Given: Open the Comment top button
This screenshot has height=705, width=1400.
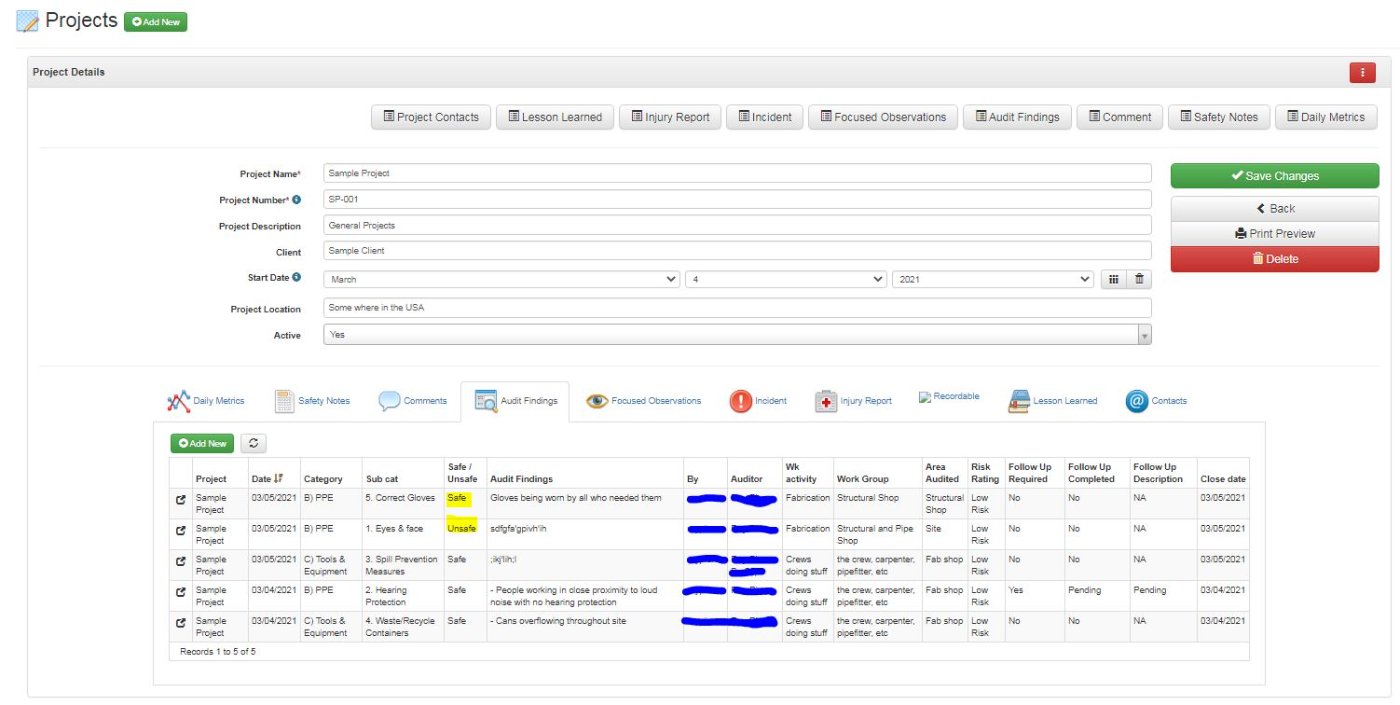Looking at the screenshot, I should coord(1120,117).
